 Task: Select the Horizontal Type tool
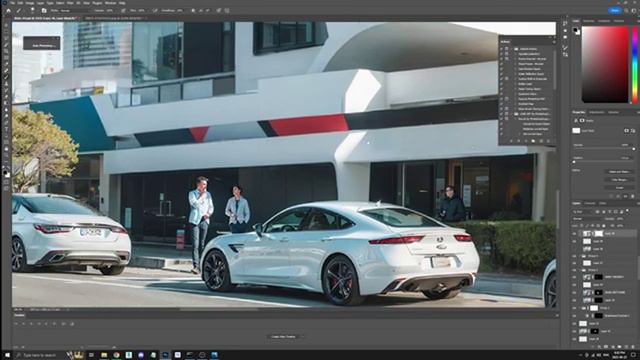[6, 129]
